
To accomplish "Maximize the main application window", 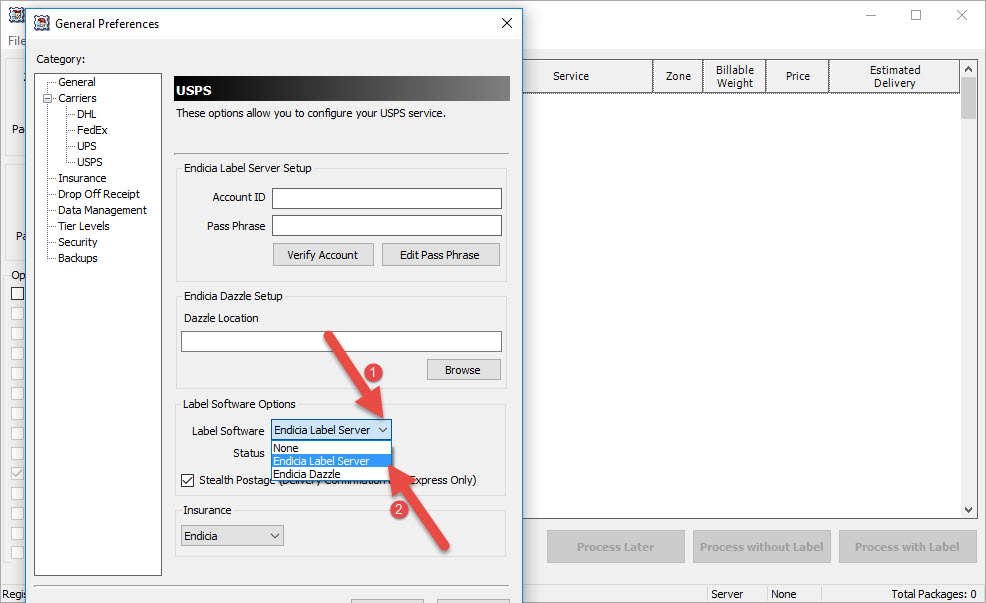I will click(916, 15).
